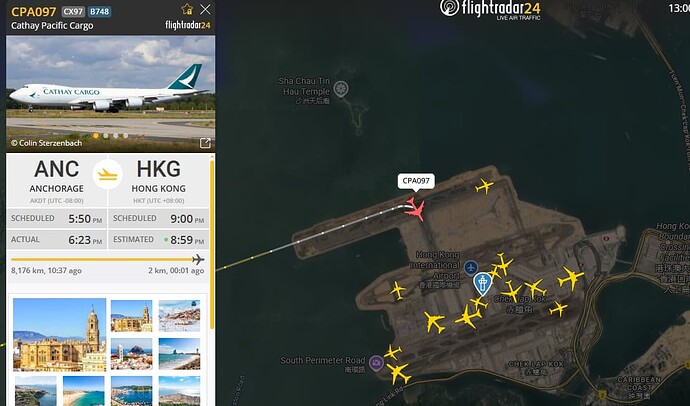
Task: Add CPA097 to favorites with star icon
Action: click(x=187, y=9)
